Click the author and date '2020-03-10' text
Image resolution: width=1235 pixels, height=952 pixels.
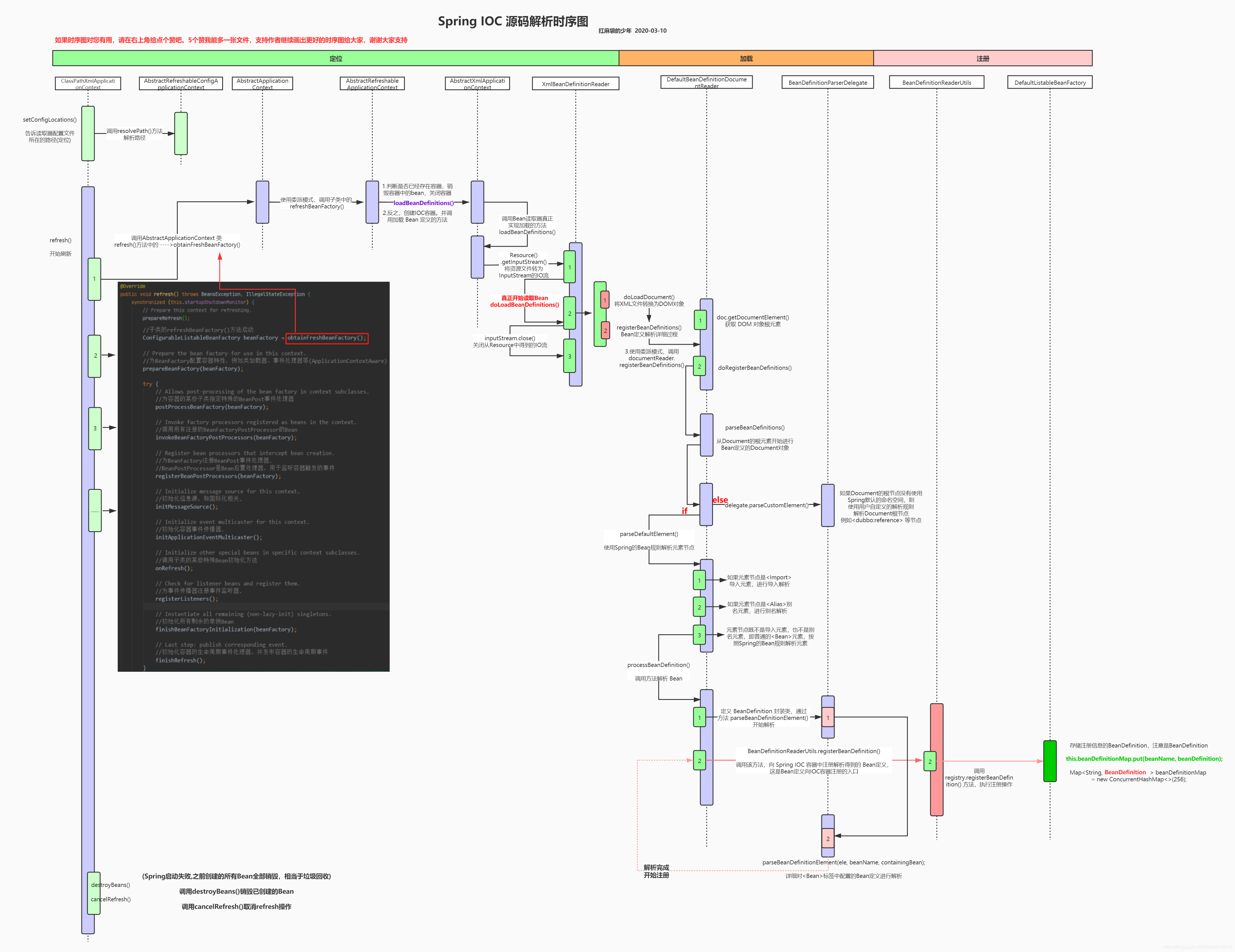[x=632, y=30]
